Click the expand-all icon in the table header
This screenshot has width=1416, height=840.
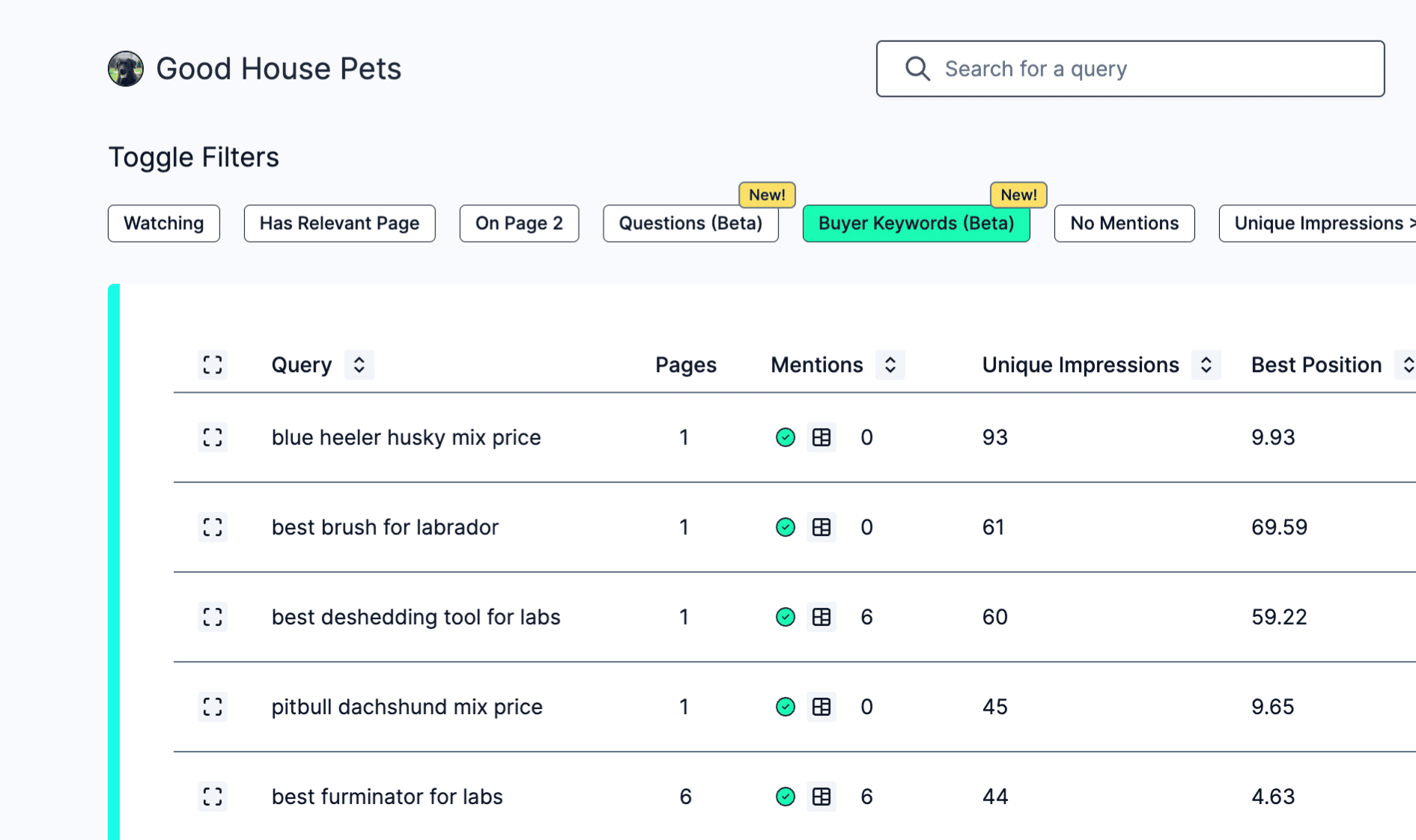click(x=213, y=365)
